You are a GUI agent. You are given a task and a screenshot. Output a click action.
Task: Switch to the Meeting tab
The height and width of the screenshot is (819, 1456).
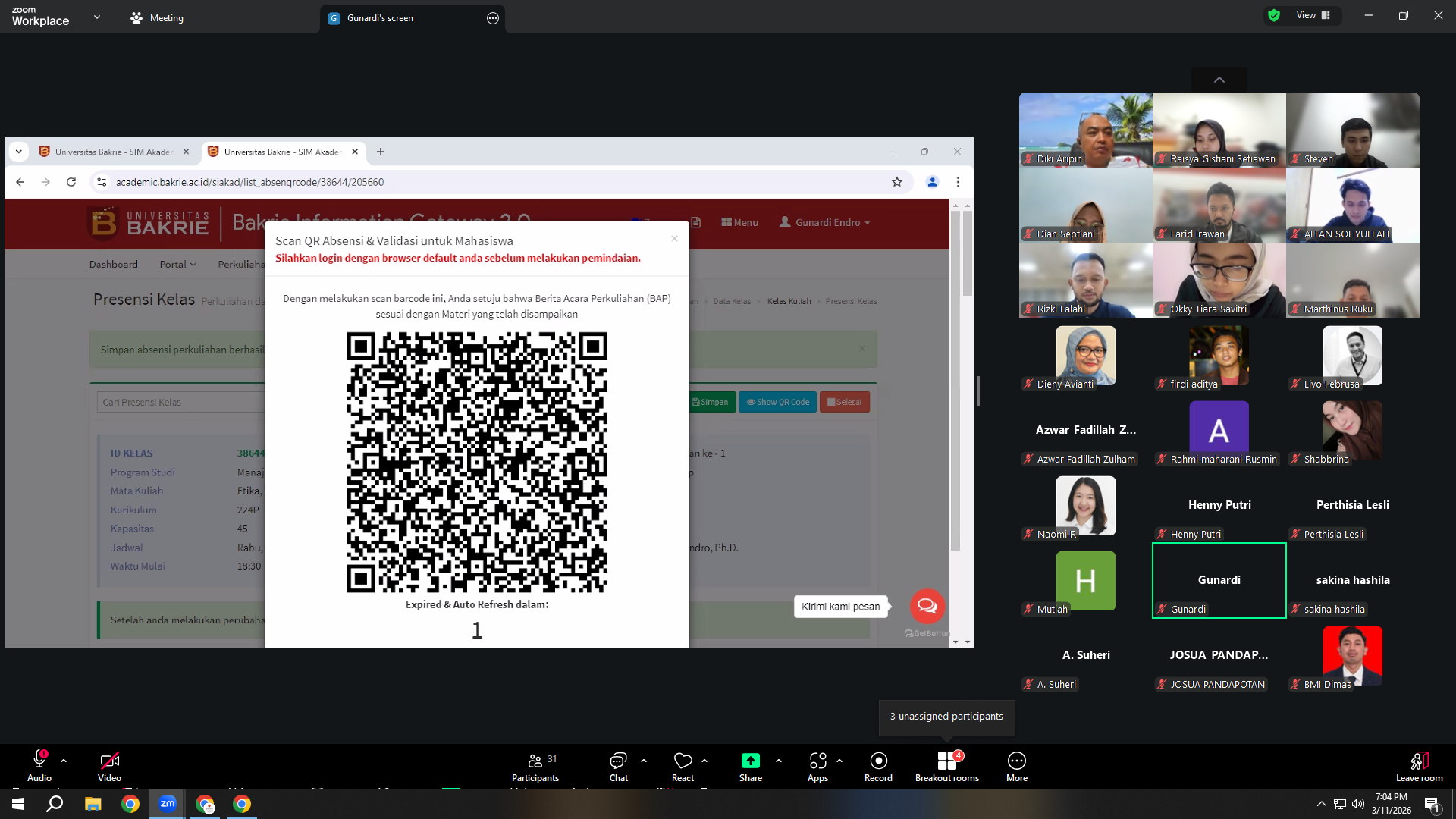pyautogui.click(x=157, y=17)
